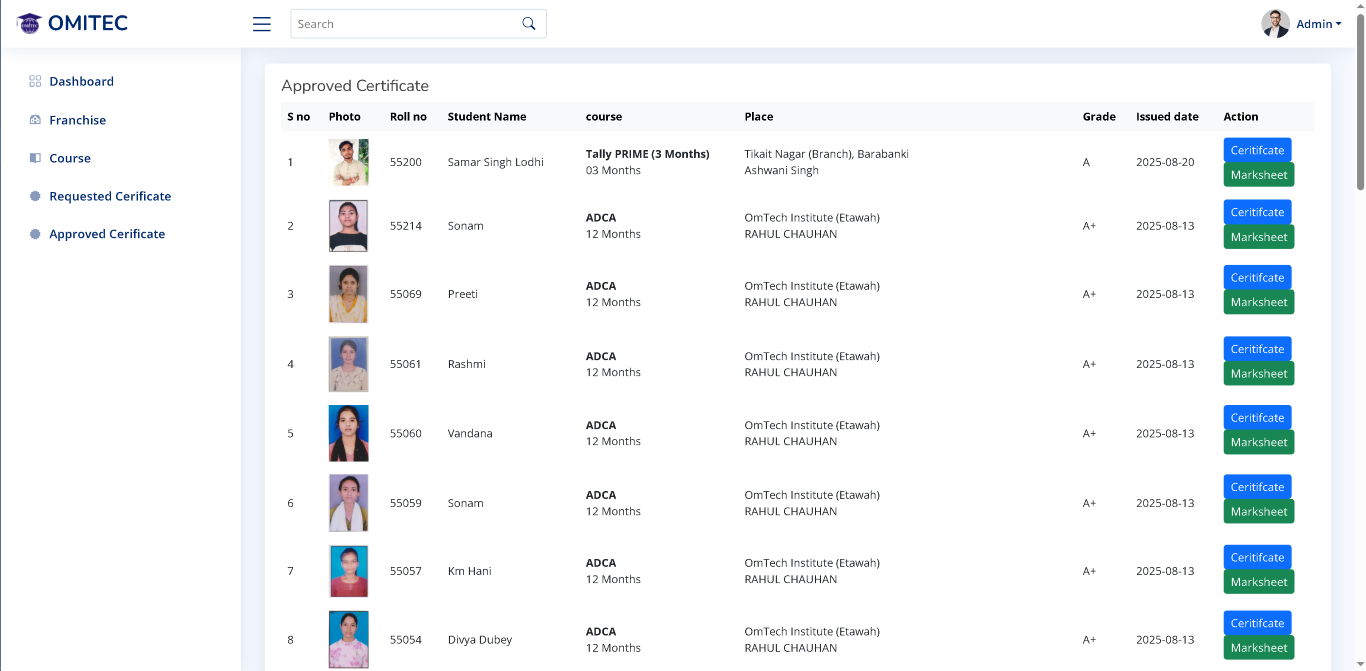Click the Franchise icon in sidebar

click(x=35, y=120)
